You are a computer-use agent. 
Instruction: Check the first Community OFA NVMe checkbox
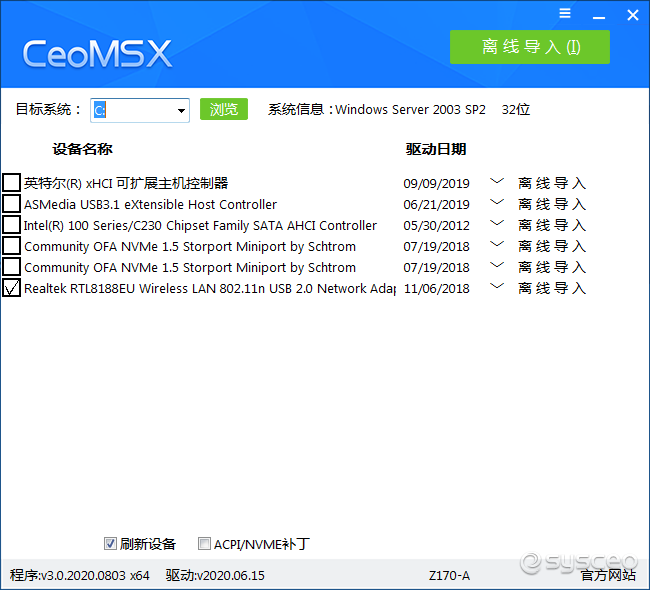pyautogui.click(x=11, y=245)
